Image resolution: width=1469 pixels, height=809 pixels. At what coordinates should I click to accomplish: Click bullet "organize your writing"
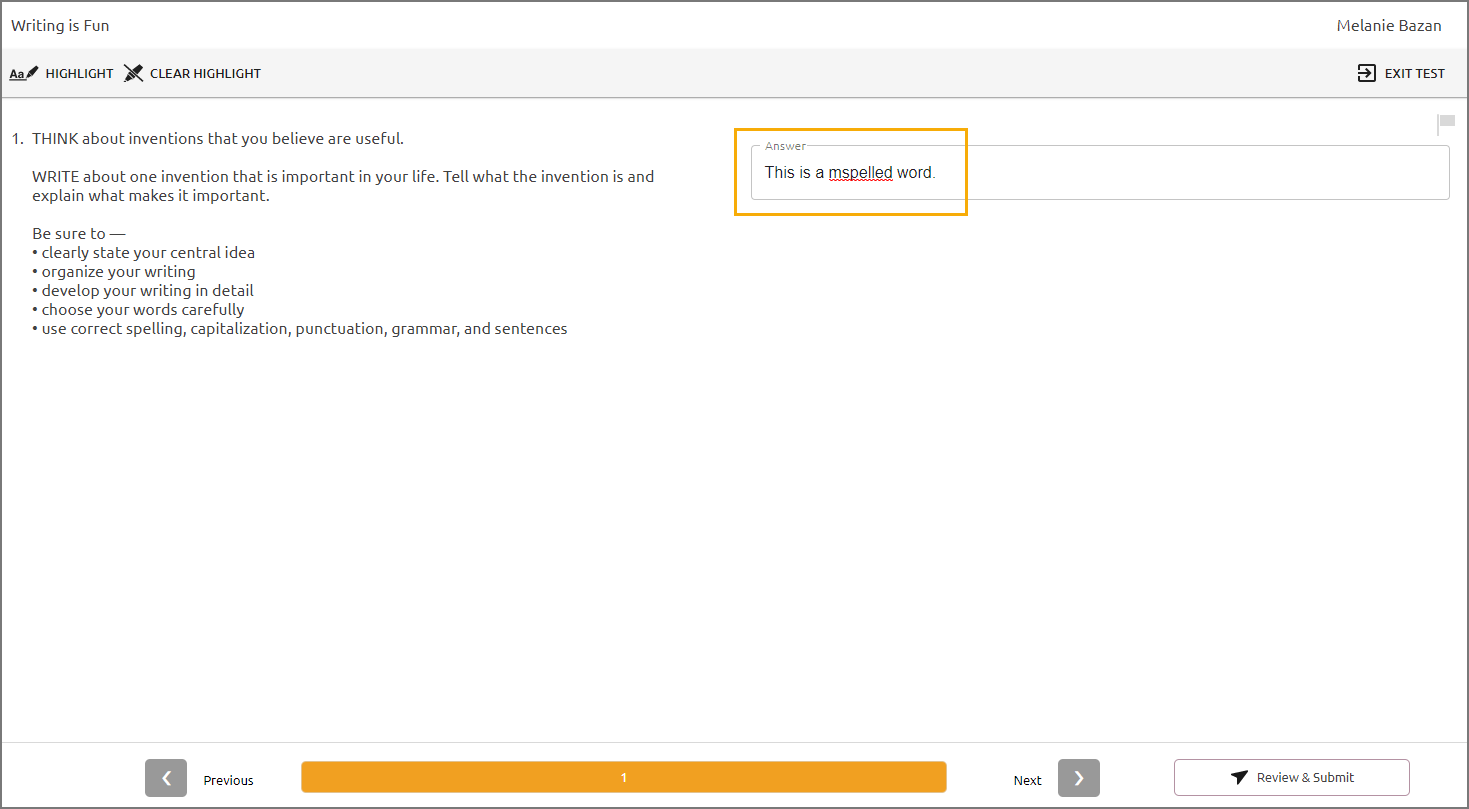tap(114, 272)
